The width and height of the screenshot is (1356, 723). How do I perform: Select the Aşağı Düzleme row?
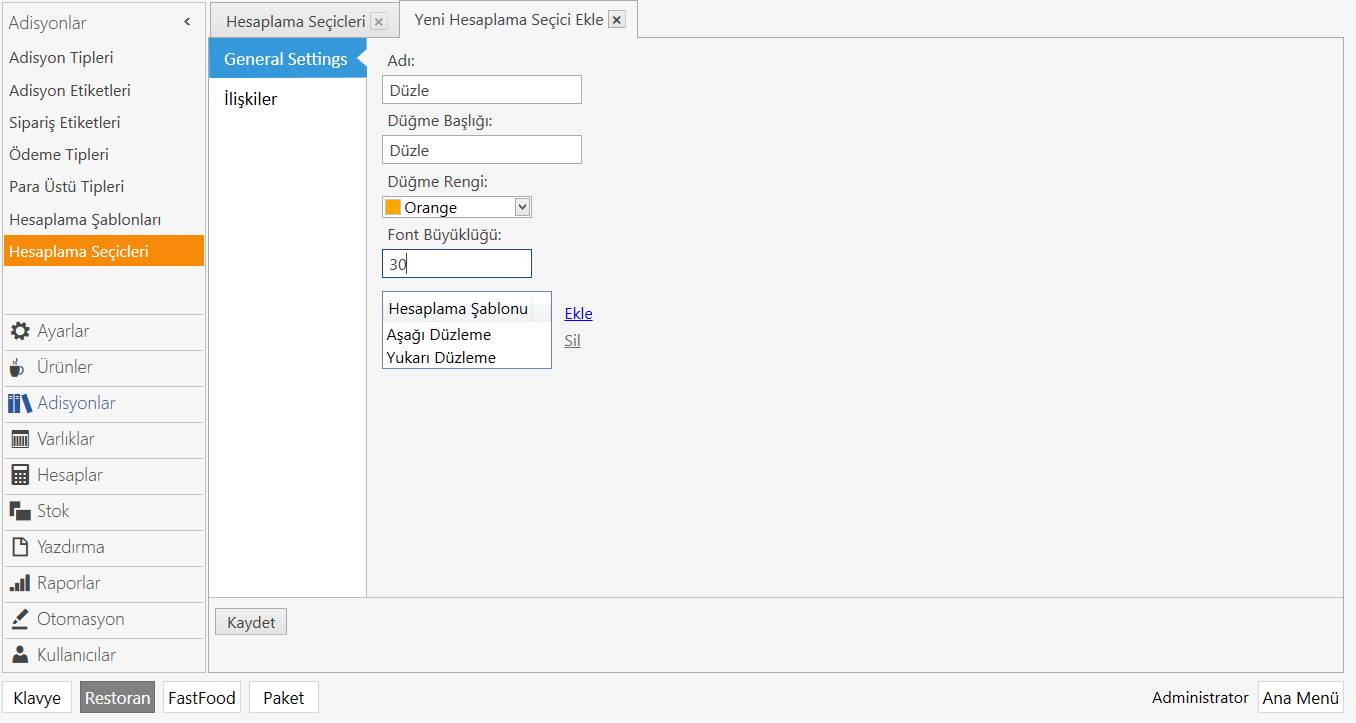(467, 335)
